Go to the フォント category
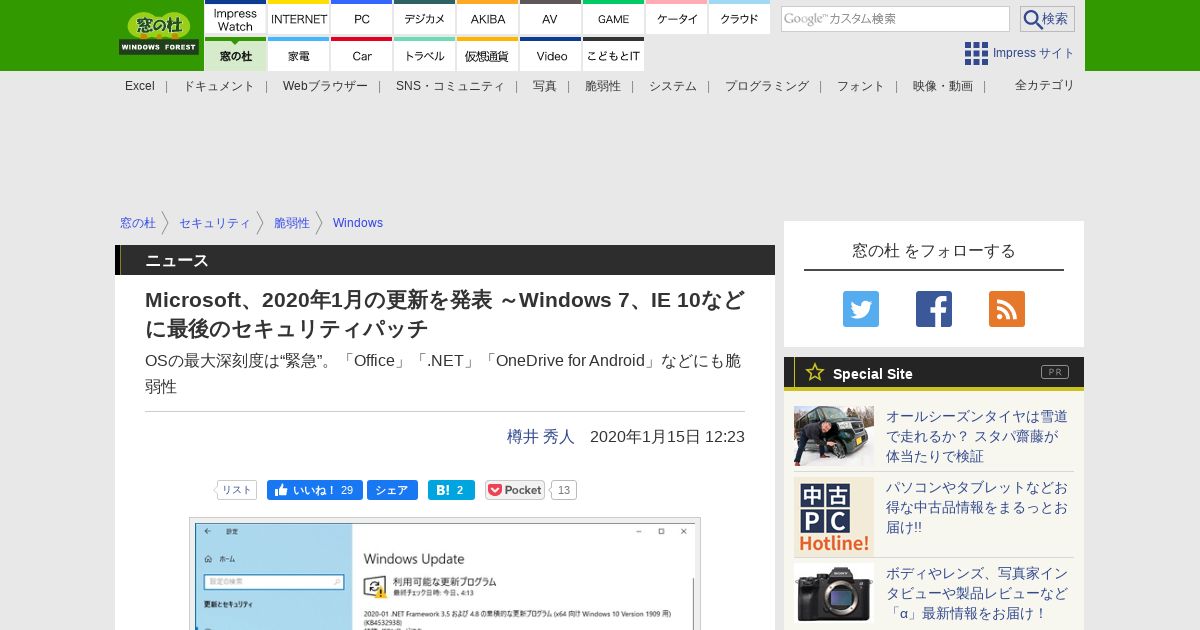 coord(861,86)
